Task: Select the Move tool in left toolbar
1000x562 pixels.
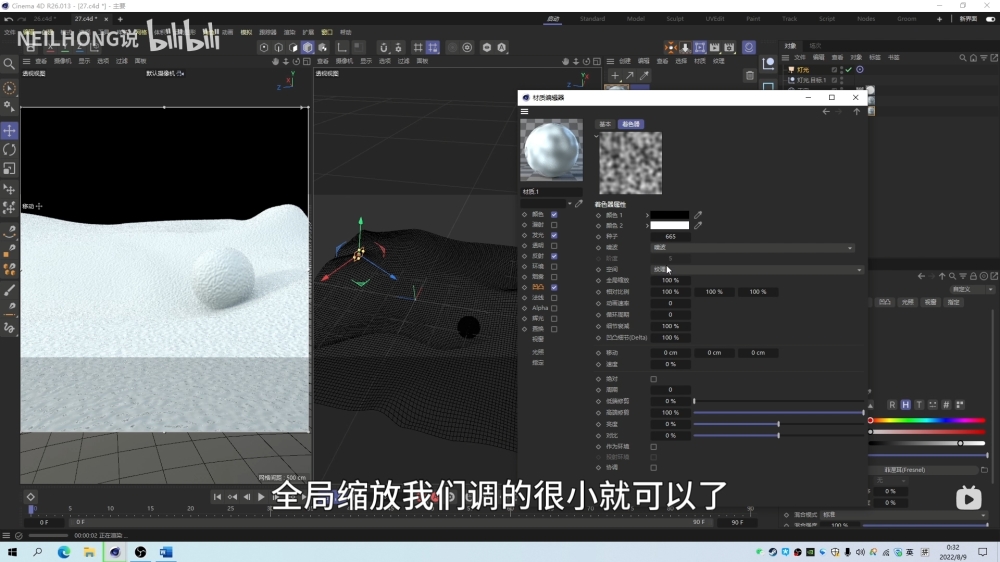Action: point(9,130)
